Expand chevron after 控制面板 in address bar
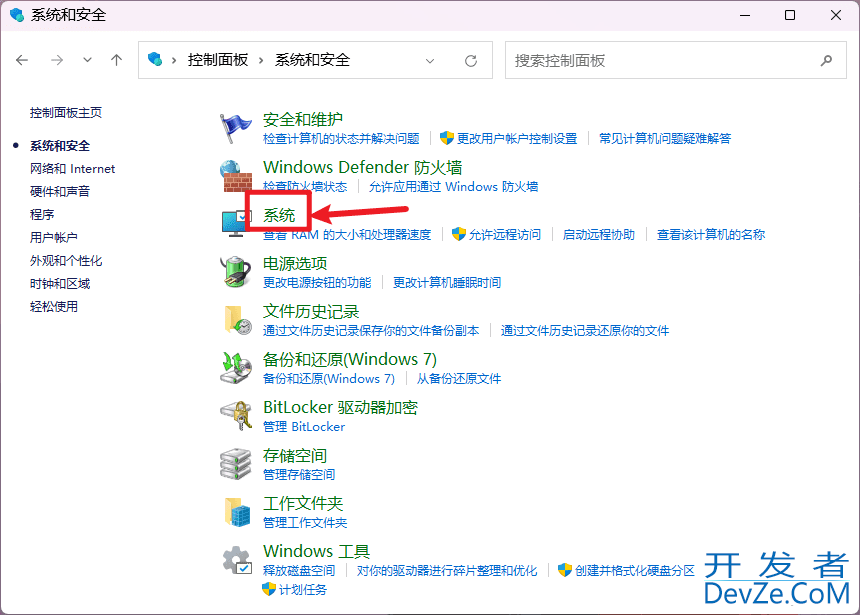This screenshot has width=860, height=615. [x=261, y=60]
